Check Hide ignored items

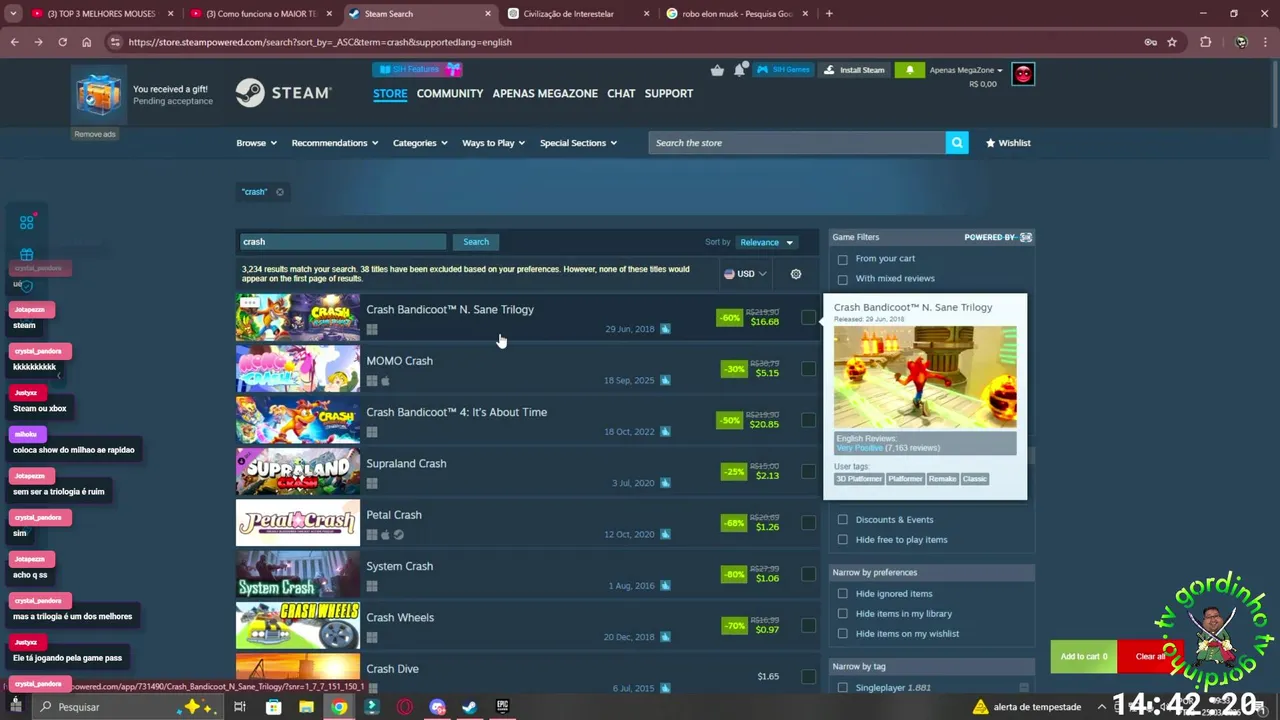click(x=842, y=594)
